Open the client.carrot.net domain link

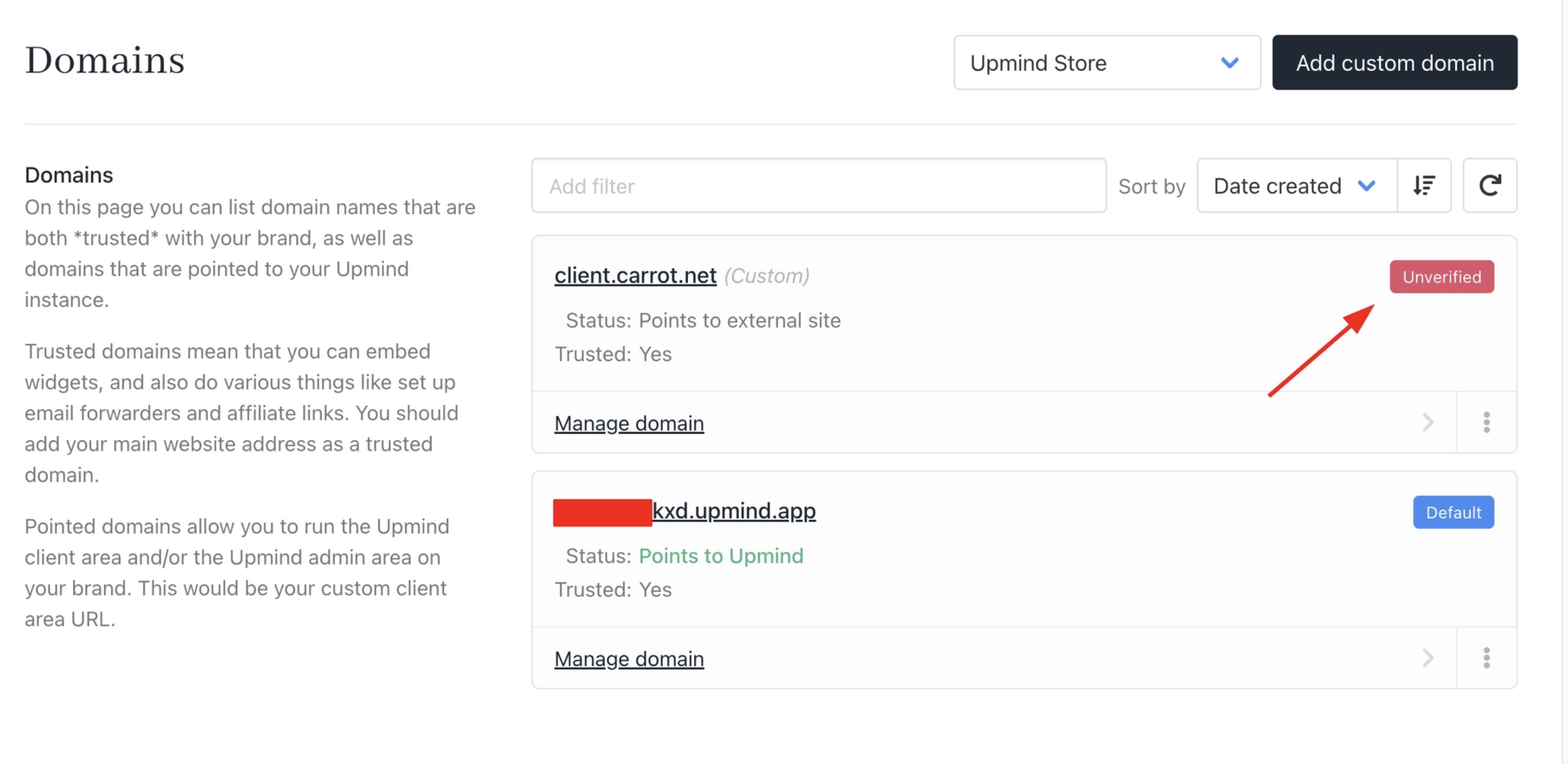635,276
